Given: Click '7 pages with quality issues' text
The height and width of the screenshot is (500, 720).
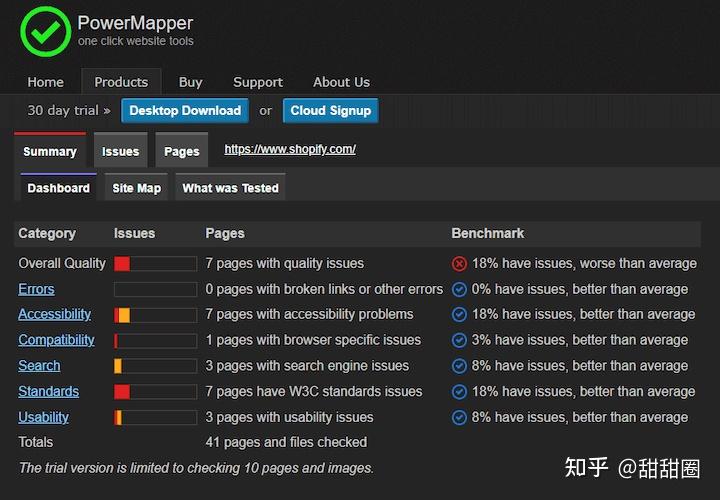Looking at the screenshot, I should point(285,264).
